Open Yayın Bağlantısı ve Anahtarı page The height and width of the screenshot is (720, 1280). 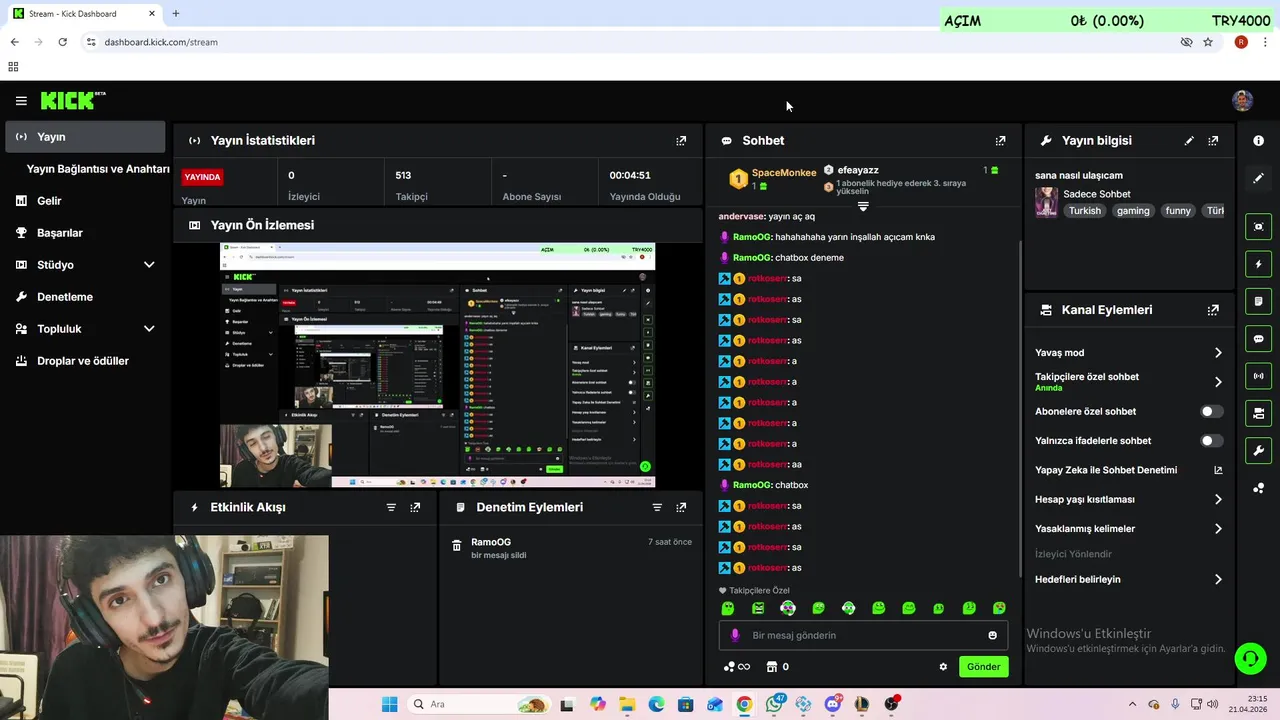98,169
